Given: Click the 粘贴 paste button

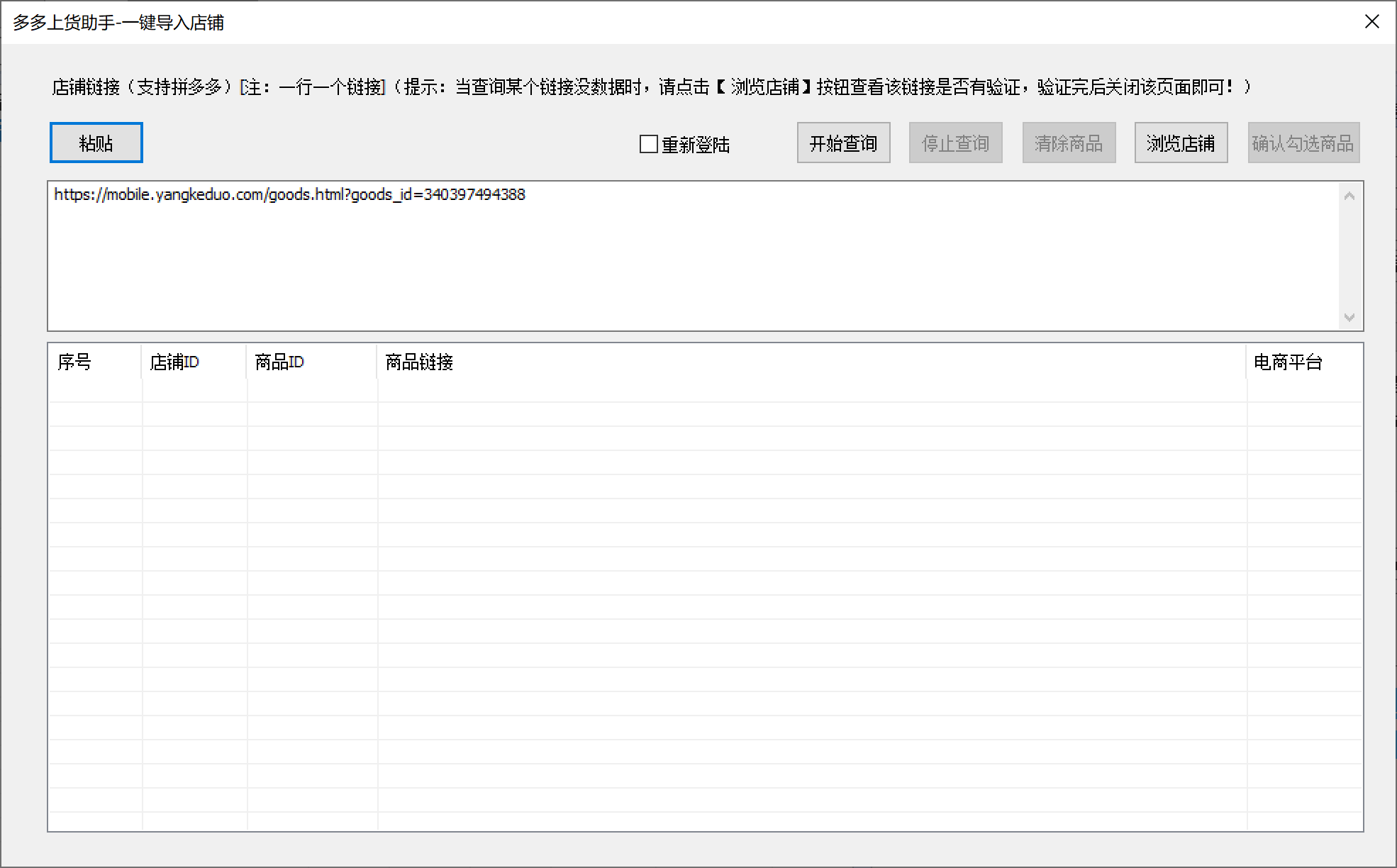Looking at the screenshot, I should pyautogui.click(x=96, y=143).
